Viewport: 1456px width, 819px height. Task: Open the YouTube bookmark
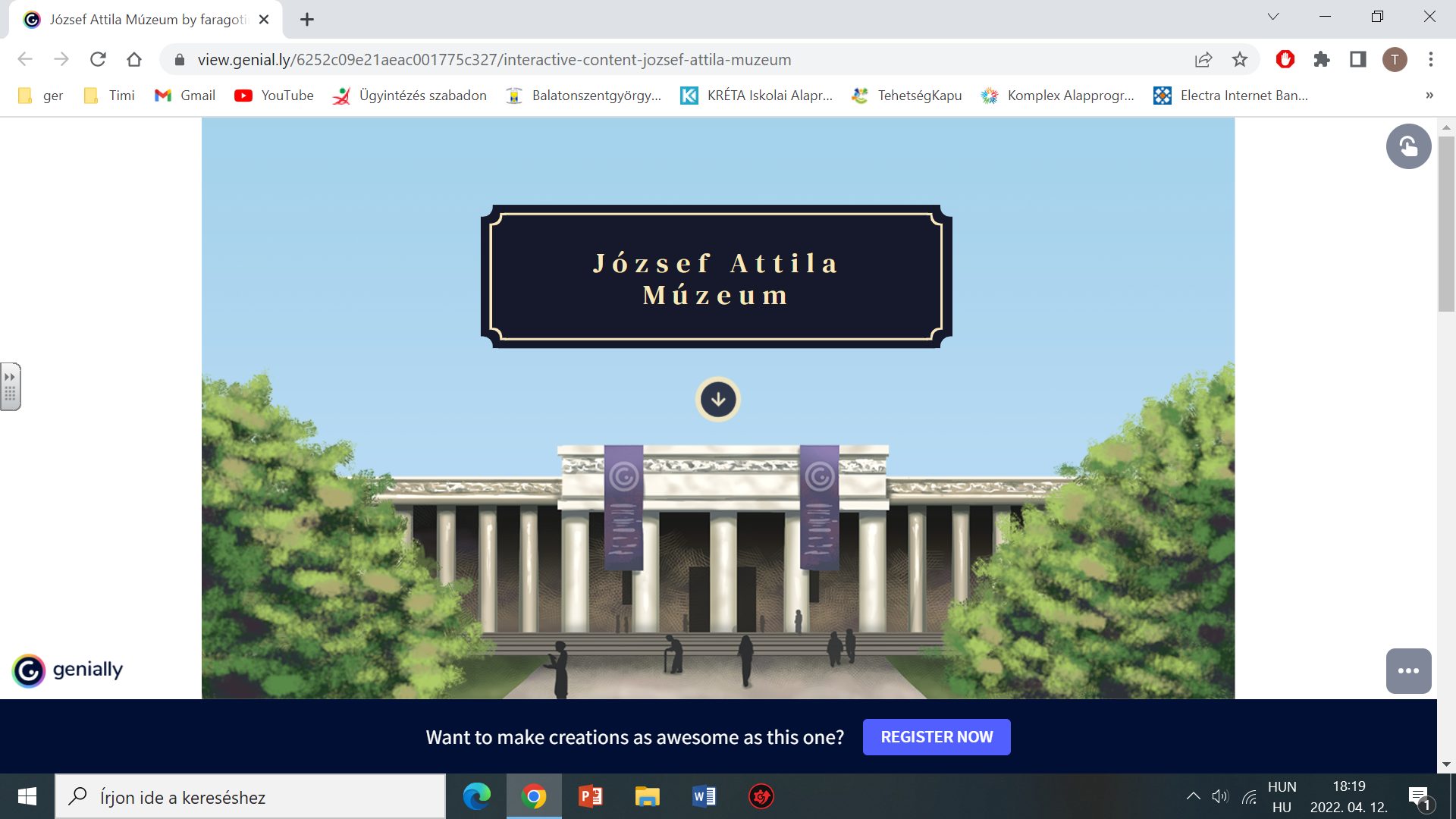[x=274, y=96]
